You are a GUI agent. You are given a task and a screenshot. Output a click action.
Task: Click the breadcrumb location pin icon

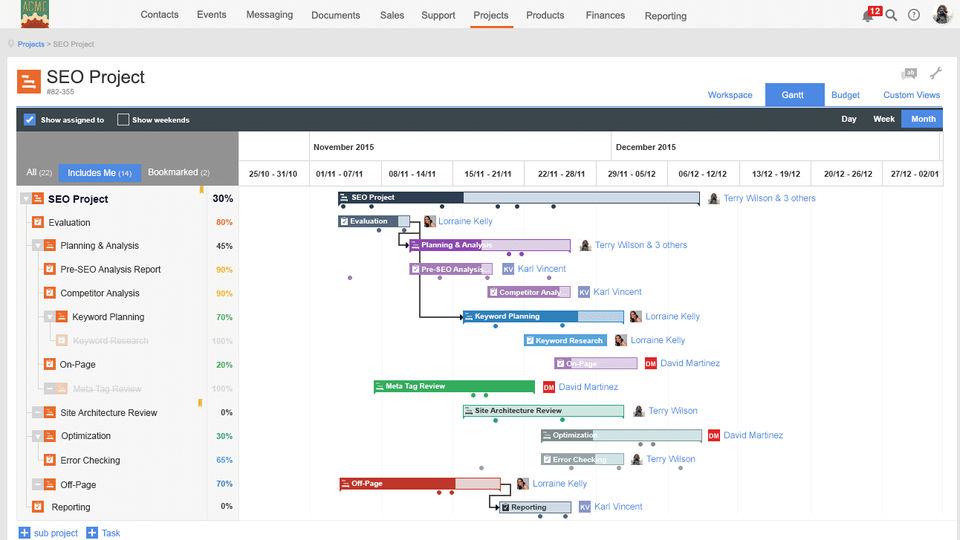coord(11,44)
